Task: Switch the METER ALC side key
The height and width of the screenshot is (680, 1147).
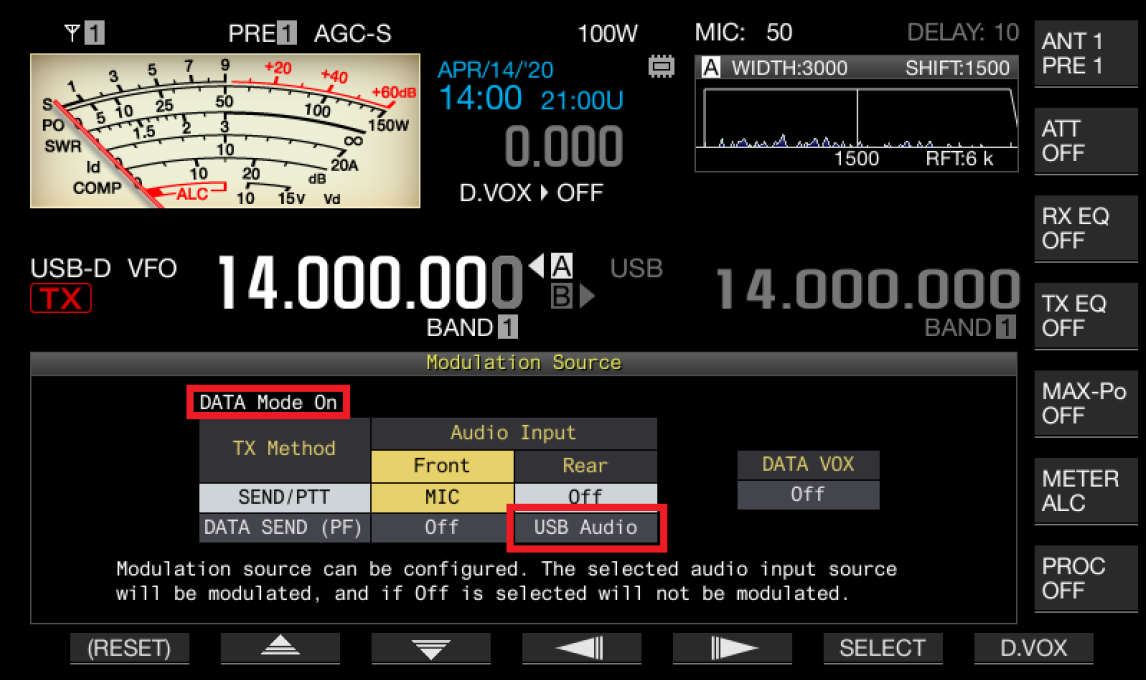Action: point(1086,491)
